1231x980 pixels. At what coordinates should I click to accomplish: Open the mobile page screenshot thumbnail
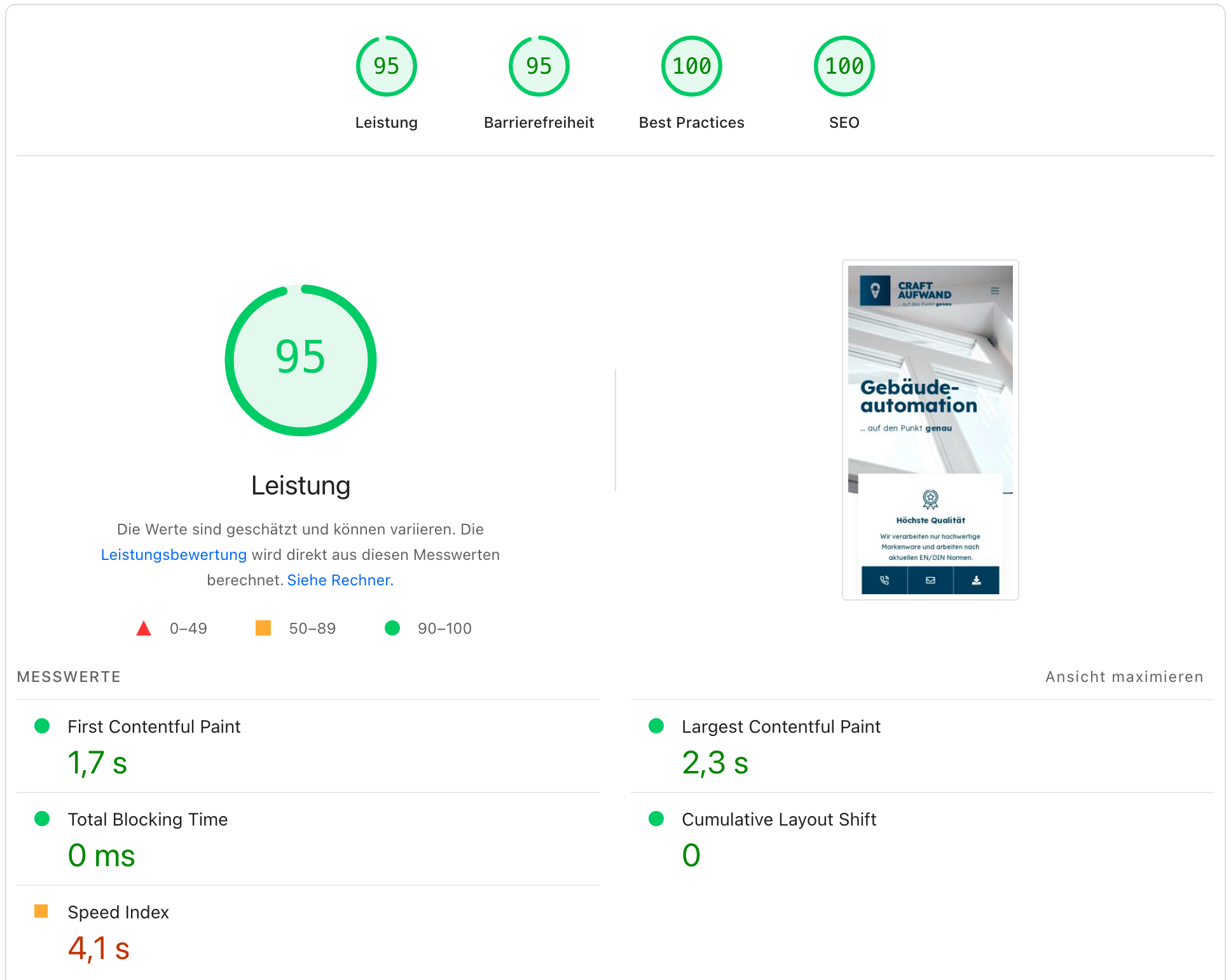[x=930, y=430]
